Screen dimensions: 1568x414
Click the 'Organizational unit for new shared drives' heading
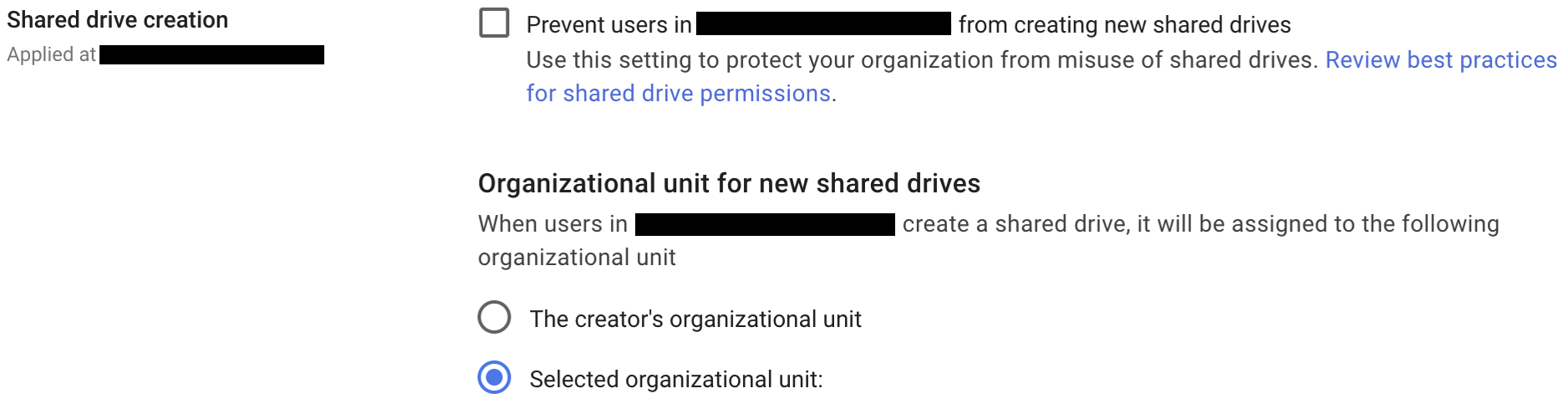[729, 184]
